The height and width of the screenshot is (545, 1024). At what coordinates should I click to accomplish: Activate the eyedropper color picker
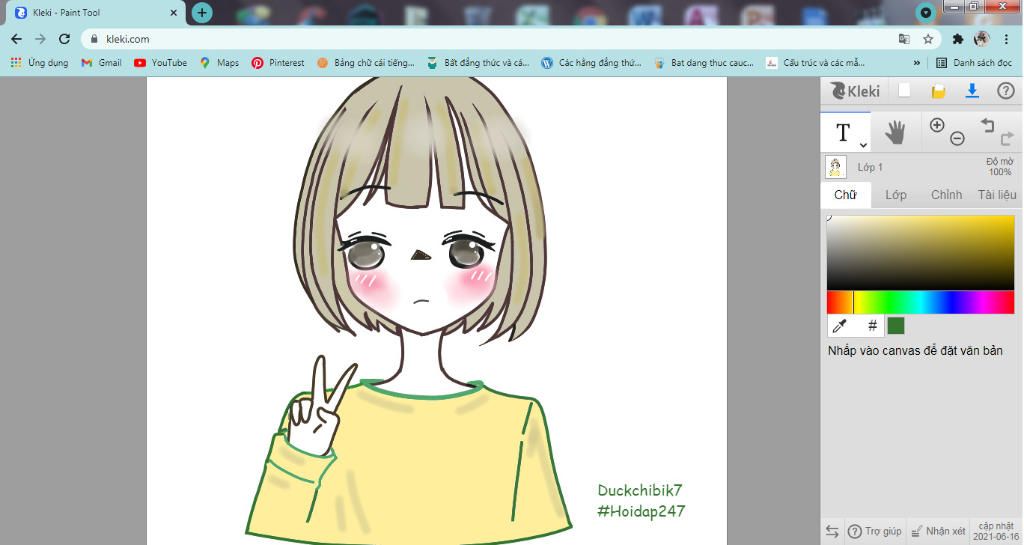pos(840,325)
